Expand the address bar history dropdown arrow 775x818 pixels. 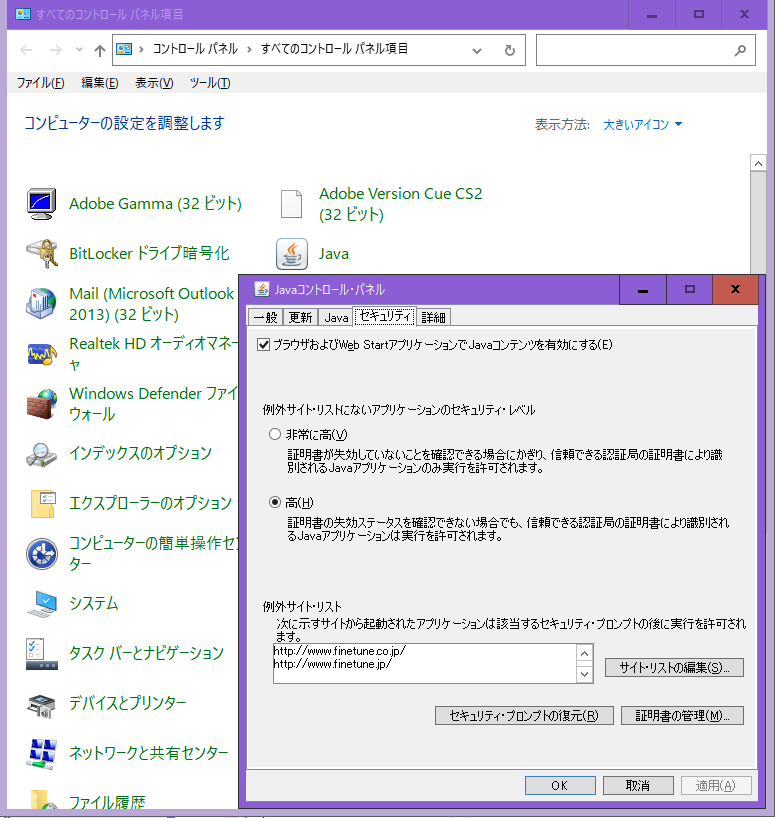[479, 49]
